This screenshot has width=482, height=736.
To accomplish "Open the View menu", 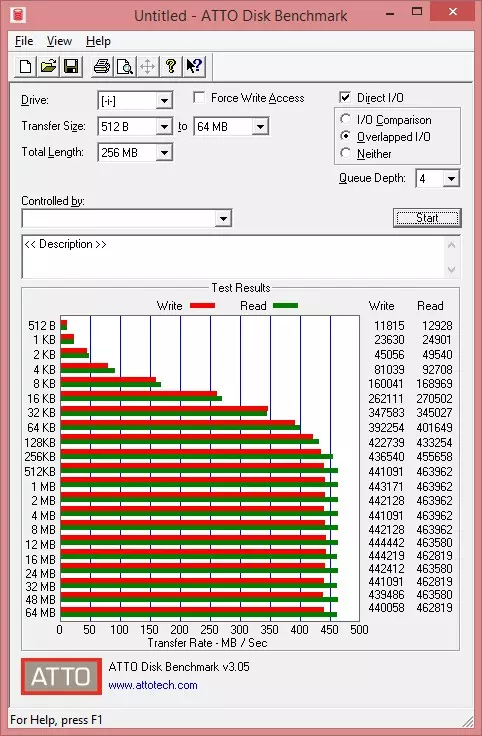I will click(x=59, y=41).
